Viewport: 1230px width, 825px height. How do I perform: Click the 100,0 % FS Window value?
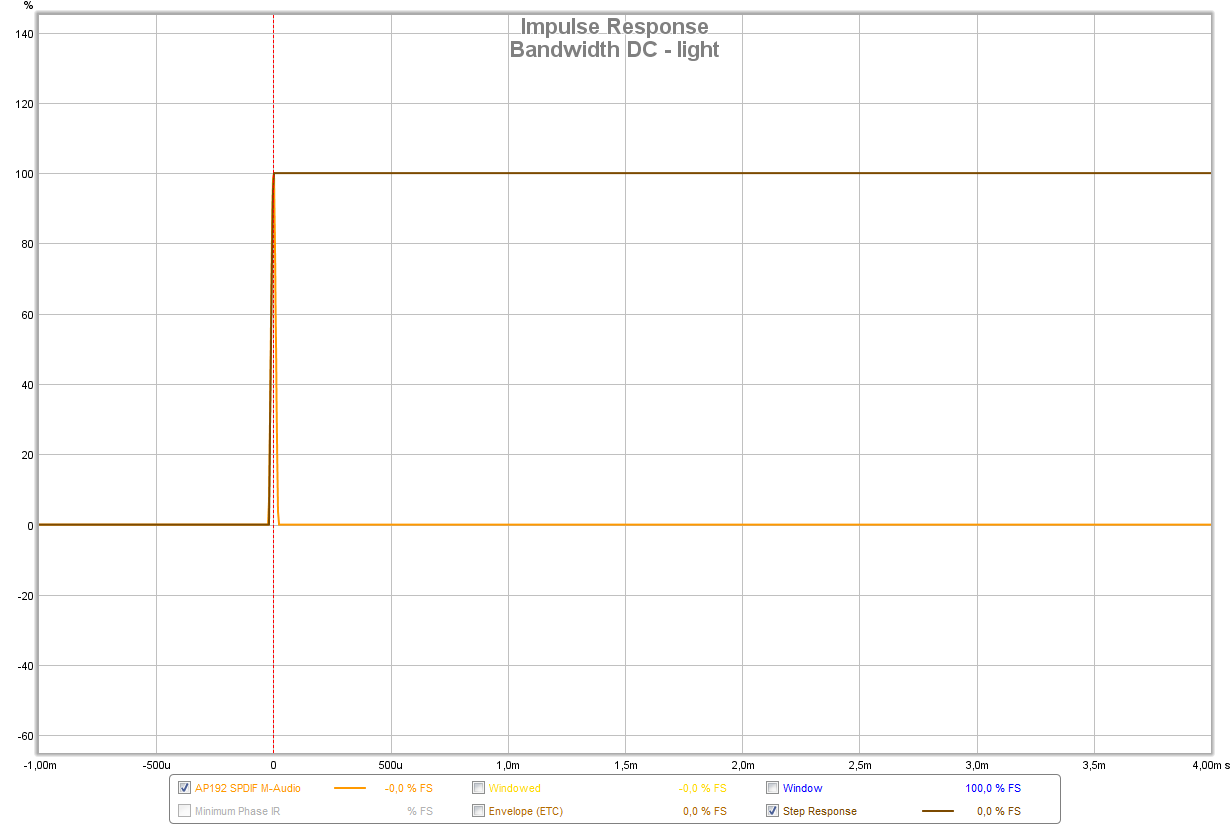point(993,788)
